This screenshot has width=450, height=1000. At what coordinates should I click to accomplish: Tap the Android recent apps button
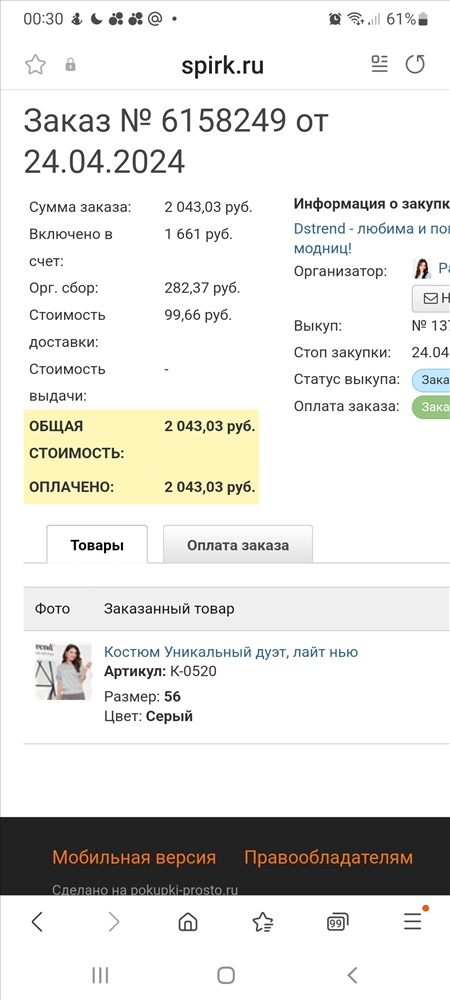[100, 974]
